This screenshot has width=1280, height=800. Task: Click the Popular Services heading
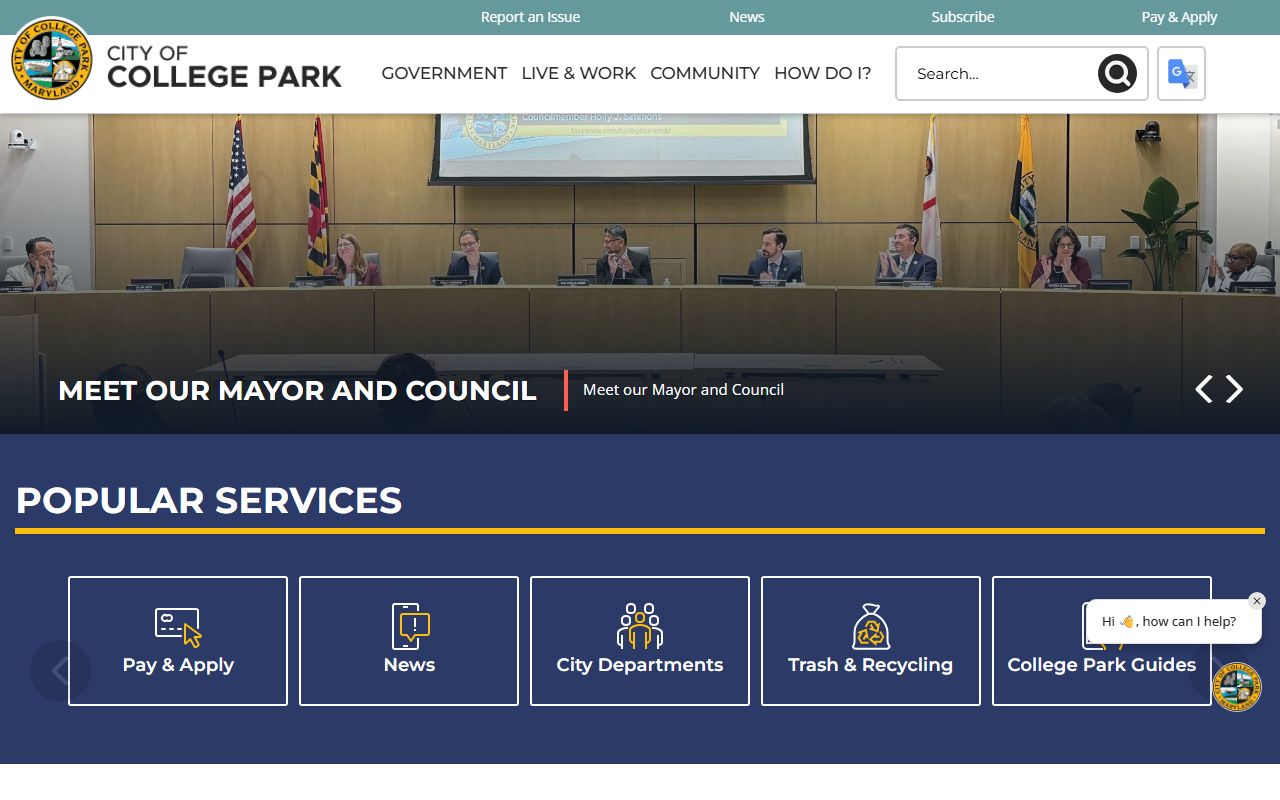[209, 500]
